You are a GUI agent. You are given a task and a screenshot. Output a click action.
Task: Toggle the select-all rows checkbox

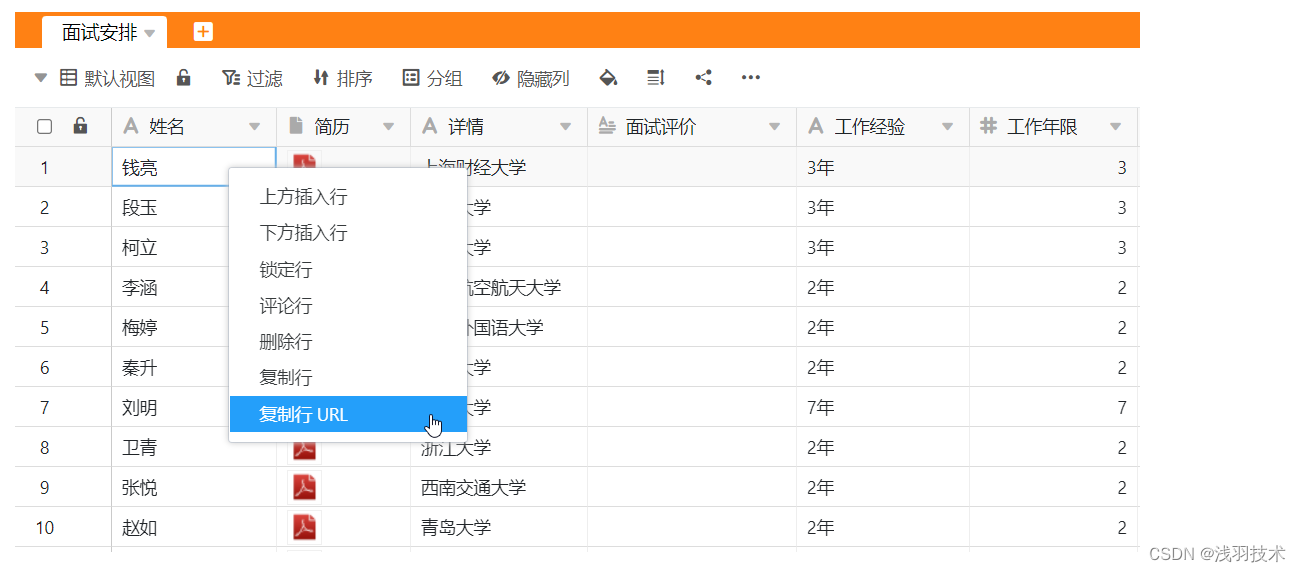pos(44,126)
